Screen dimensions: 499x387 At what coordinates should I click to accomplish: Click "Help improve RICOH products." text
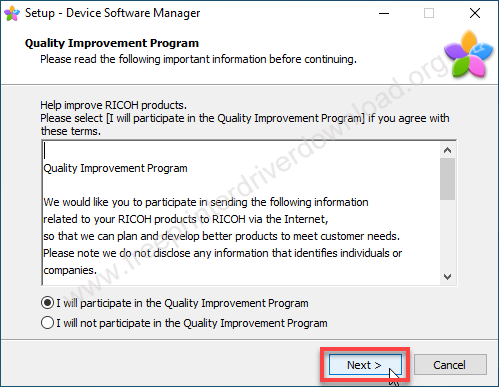113,105
